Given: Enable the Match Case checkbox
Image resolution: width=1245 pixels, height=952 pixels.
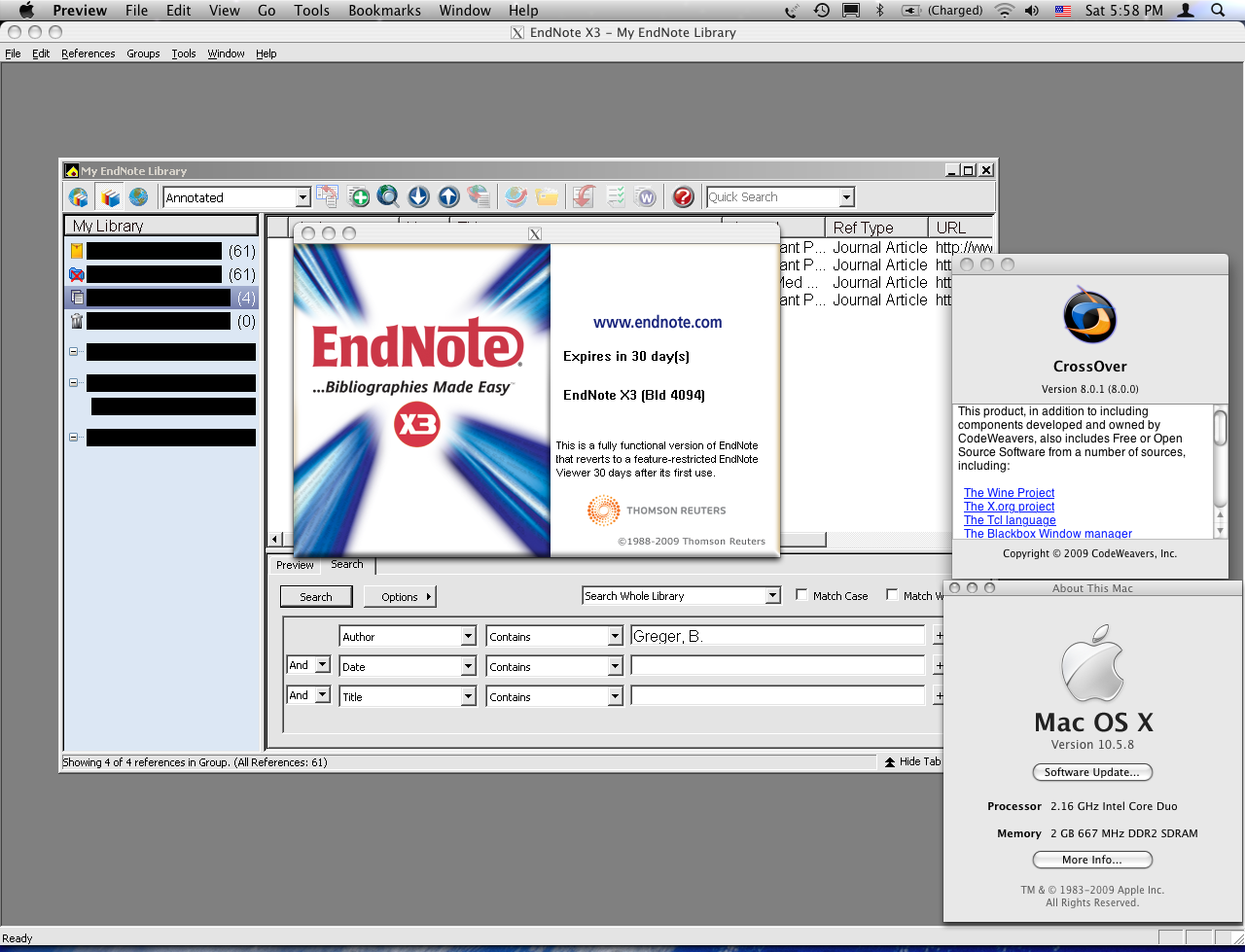Looking at the screenshot, I should click(801, 595).
